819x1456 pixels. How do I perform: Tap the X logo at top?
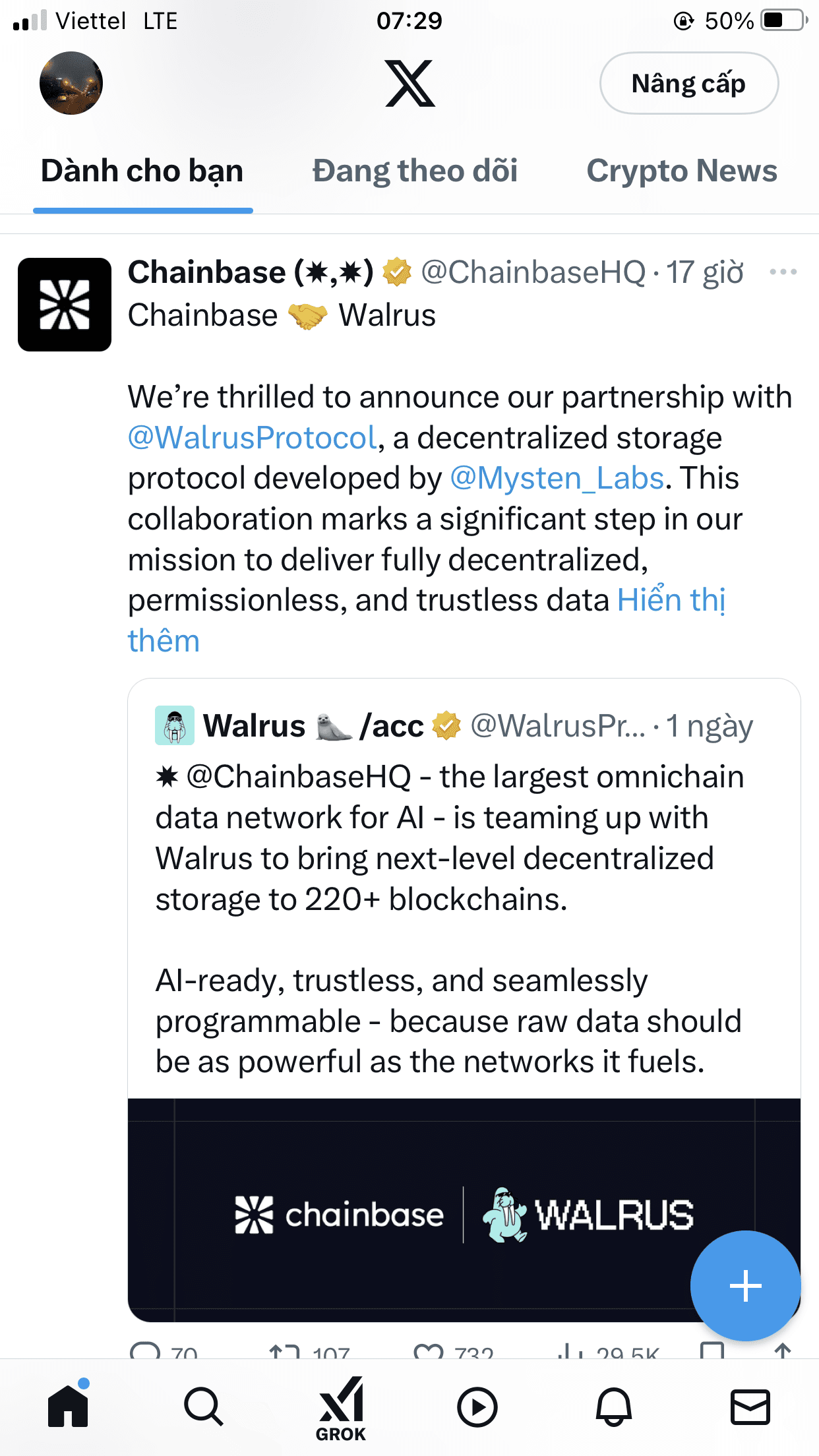(409, 84)
